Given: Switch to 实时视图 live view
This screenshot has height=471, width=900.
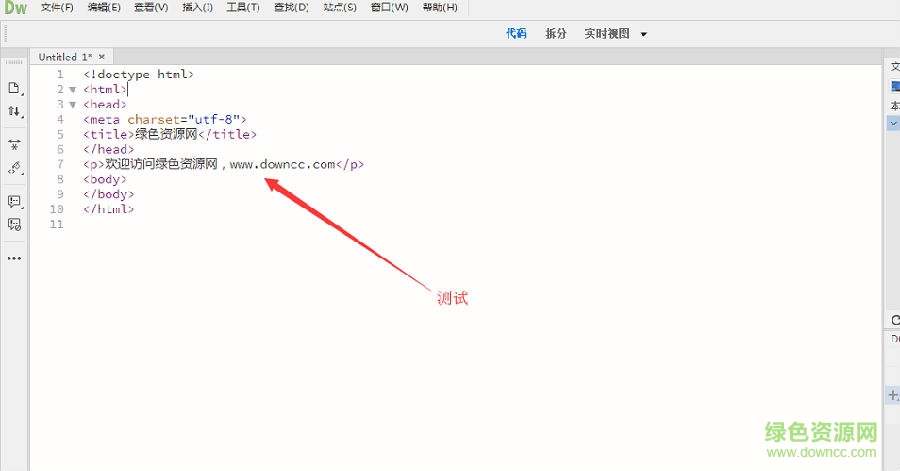Looking at the screenshot, I should click(x=607, y=33).
